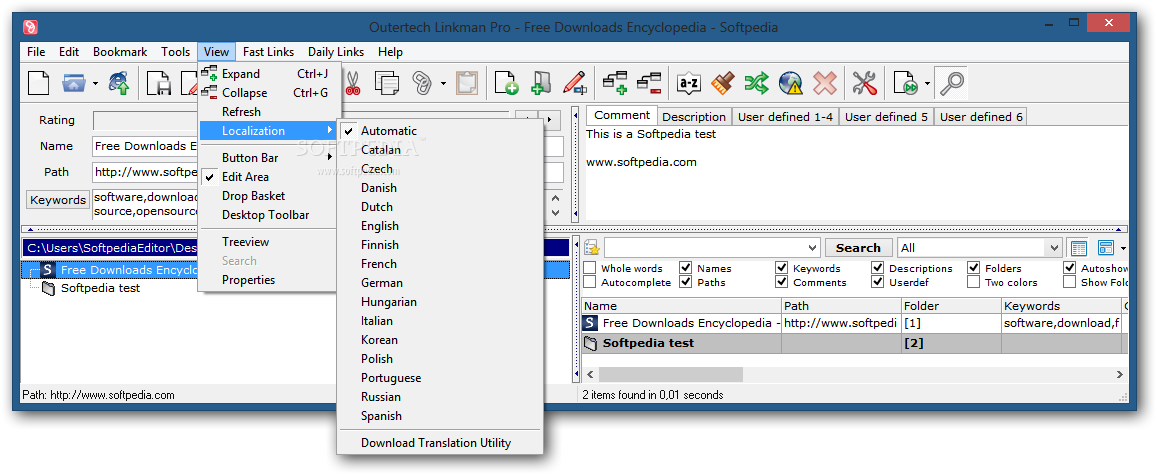Click into the Comment text area
Screen dimensions: 1157x475
[856, 173]
